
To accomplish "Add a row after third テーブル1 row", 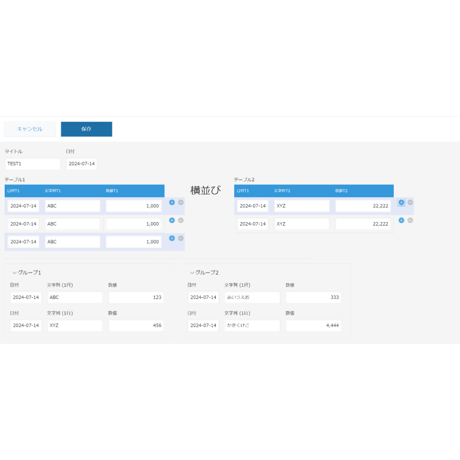I will (x=172, y=238).
